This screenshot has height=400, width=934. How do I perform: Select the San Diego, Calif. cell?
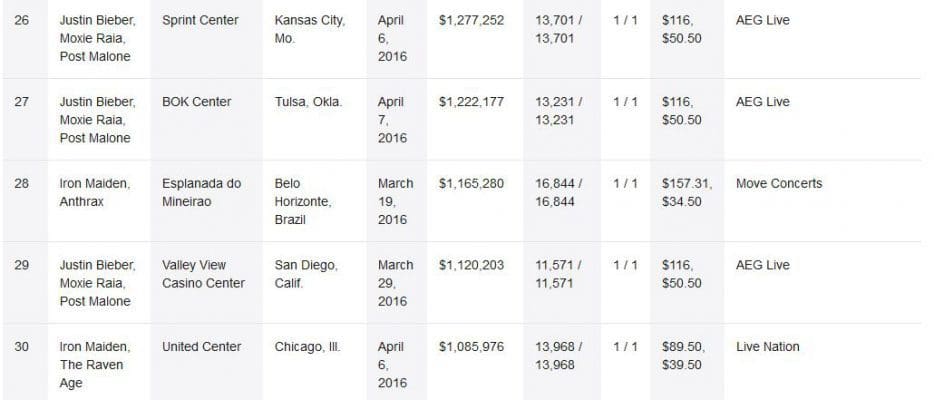tap(306, 274)
